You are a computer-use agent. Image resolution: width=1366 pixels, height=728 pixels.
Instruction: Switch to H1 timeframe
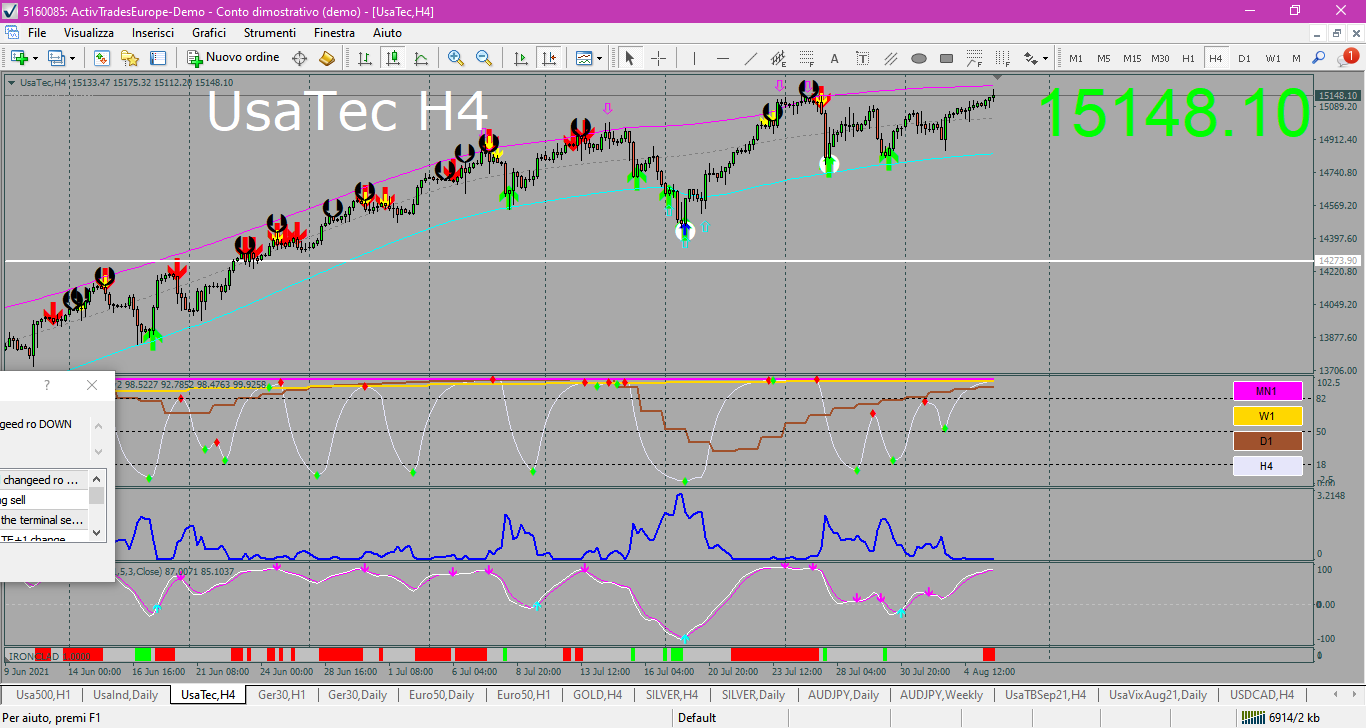click(x=1188, y=58)
